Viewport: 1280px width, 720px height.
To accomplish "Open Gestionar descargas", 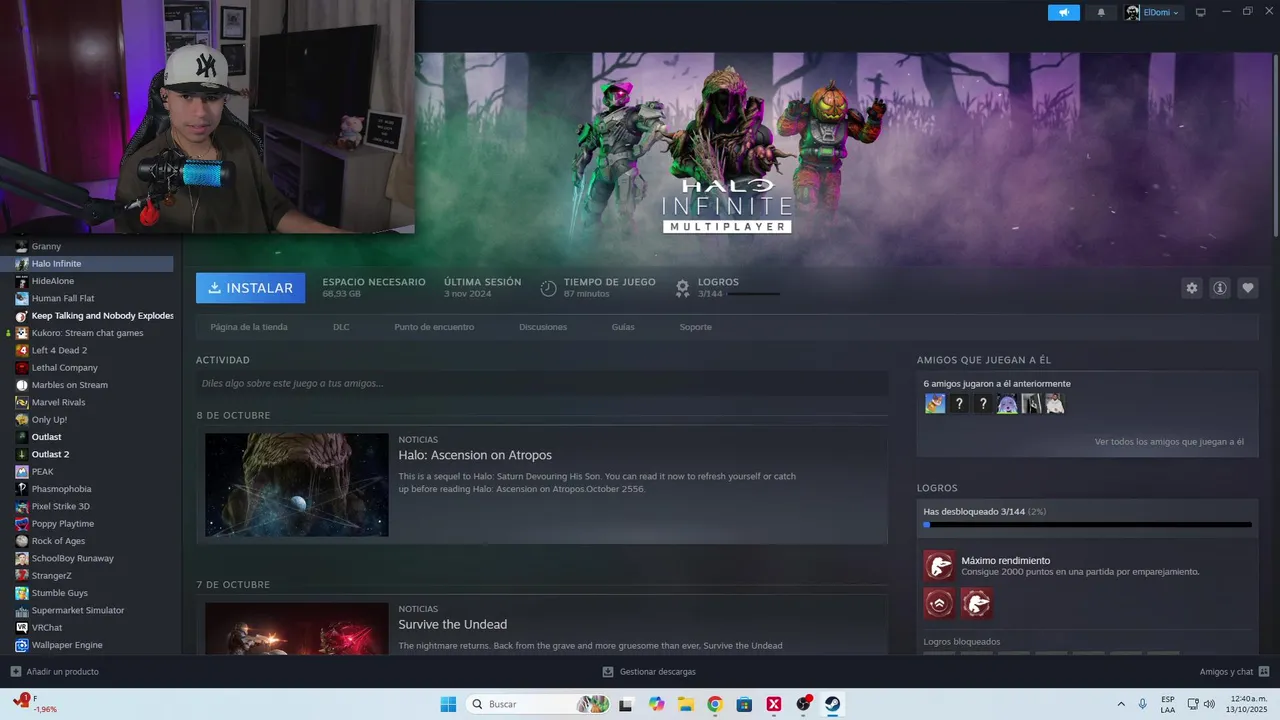I will coord(649,672).
